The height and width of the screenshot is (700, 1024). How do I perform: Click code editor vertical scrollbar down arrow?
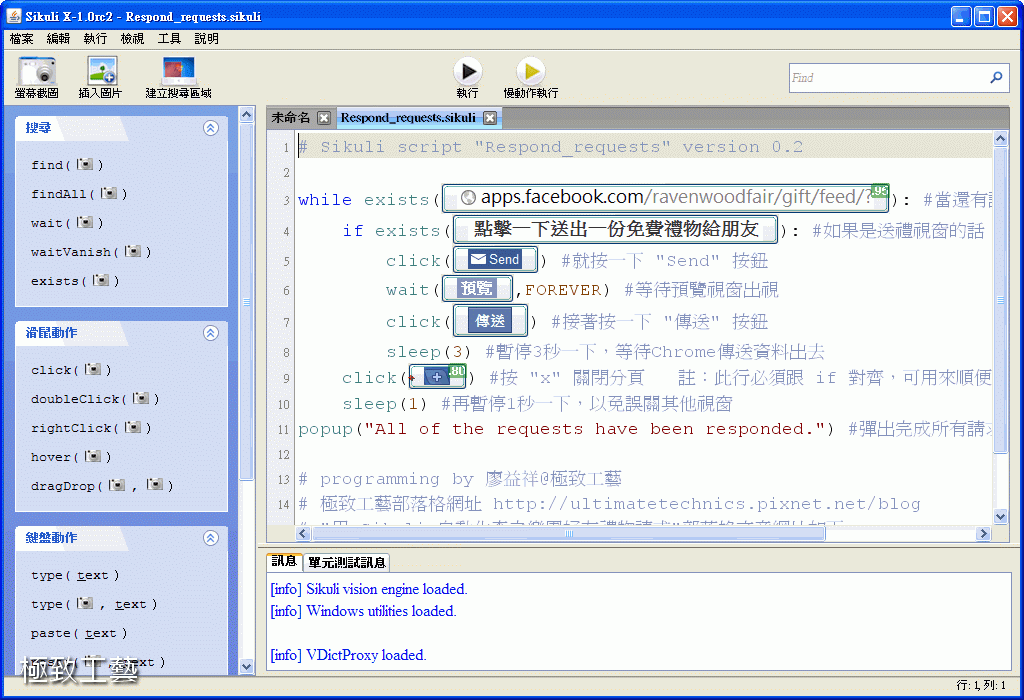pyautogui.click(x=1000, y=517)
